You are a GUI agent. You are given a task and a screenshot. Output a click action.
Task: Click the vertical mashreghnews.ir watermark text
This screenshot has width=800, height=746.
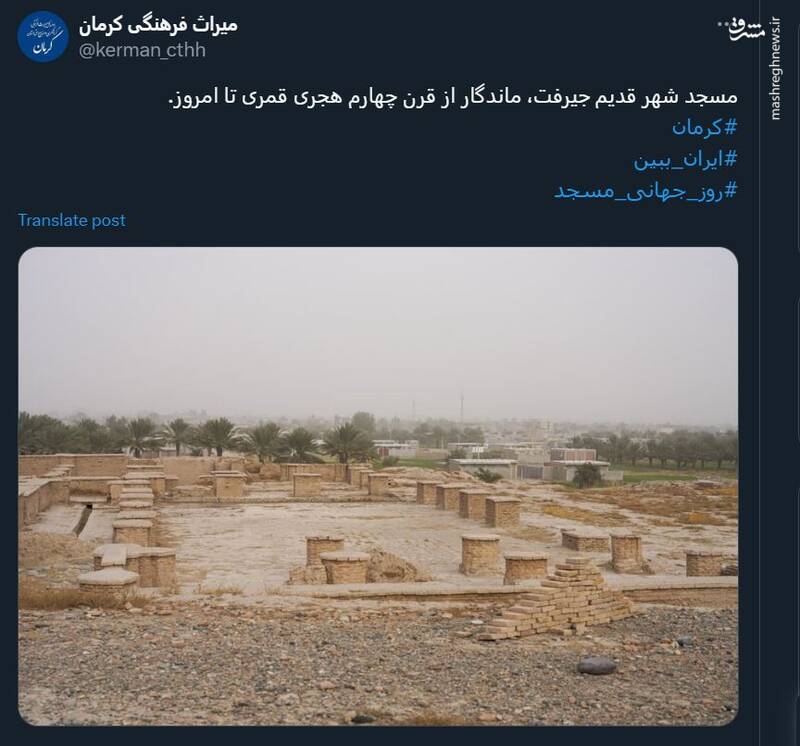click(776, 69)
